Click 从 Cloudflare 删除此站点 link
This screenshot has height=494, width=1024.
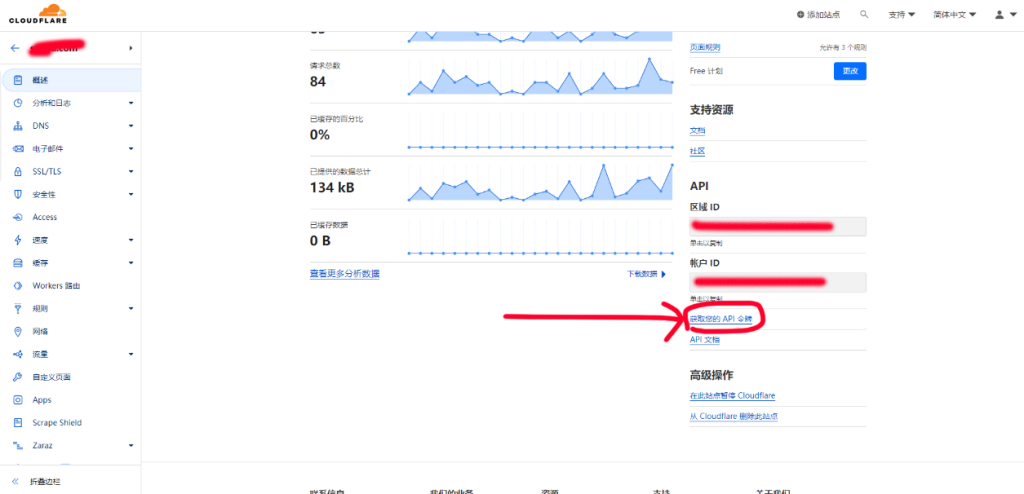pyautogui.click(x=733, y=416)
